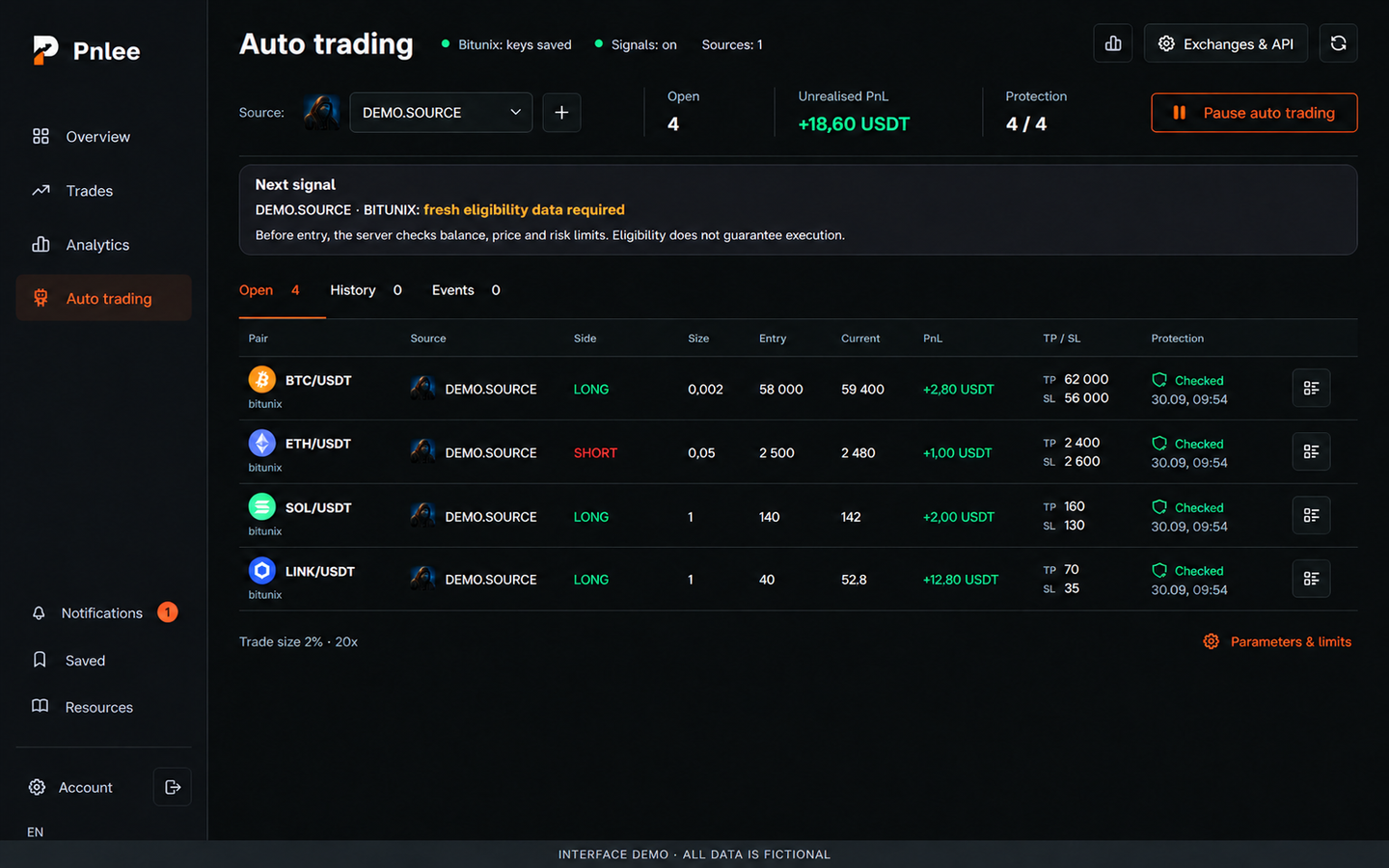Click the Bitcoin coin icon

(262, 379)
